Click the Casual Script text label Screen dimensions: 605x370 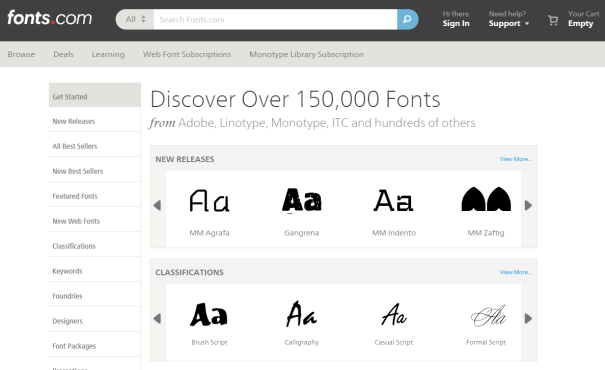point(394,343)
